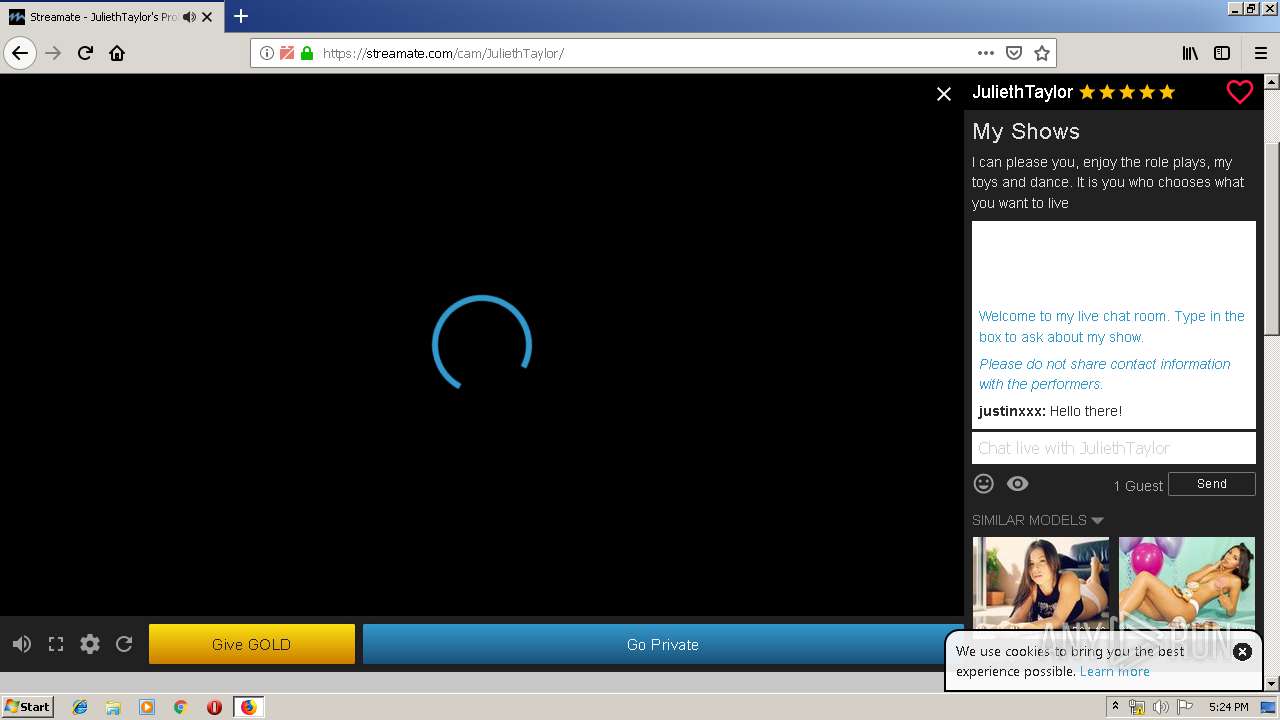Open the Windows Start button
The image size is (1280, 720).
coord(28,707)
